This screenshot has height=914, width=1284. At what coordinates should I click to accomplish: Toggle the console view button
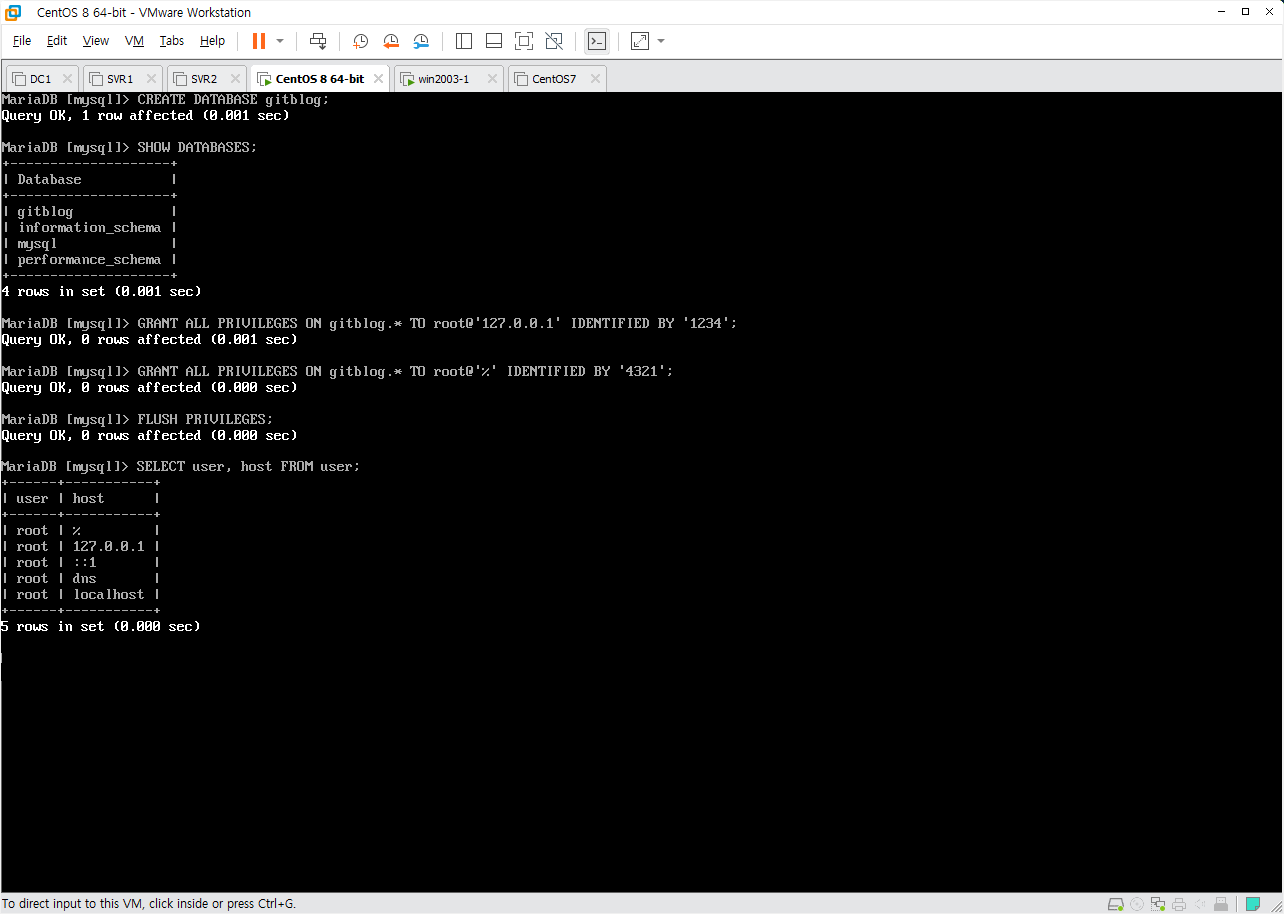(597, 41)
